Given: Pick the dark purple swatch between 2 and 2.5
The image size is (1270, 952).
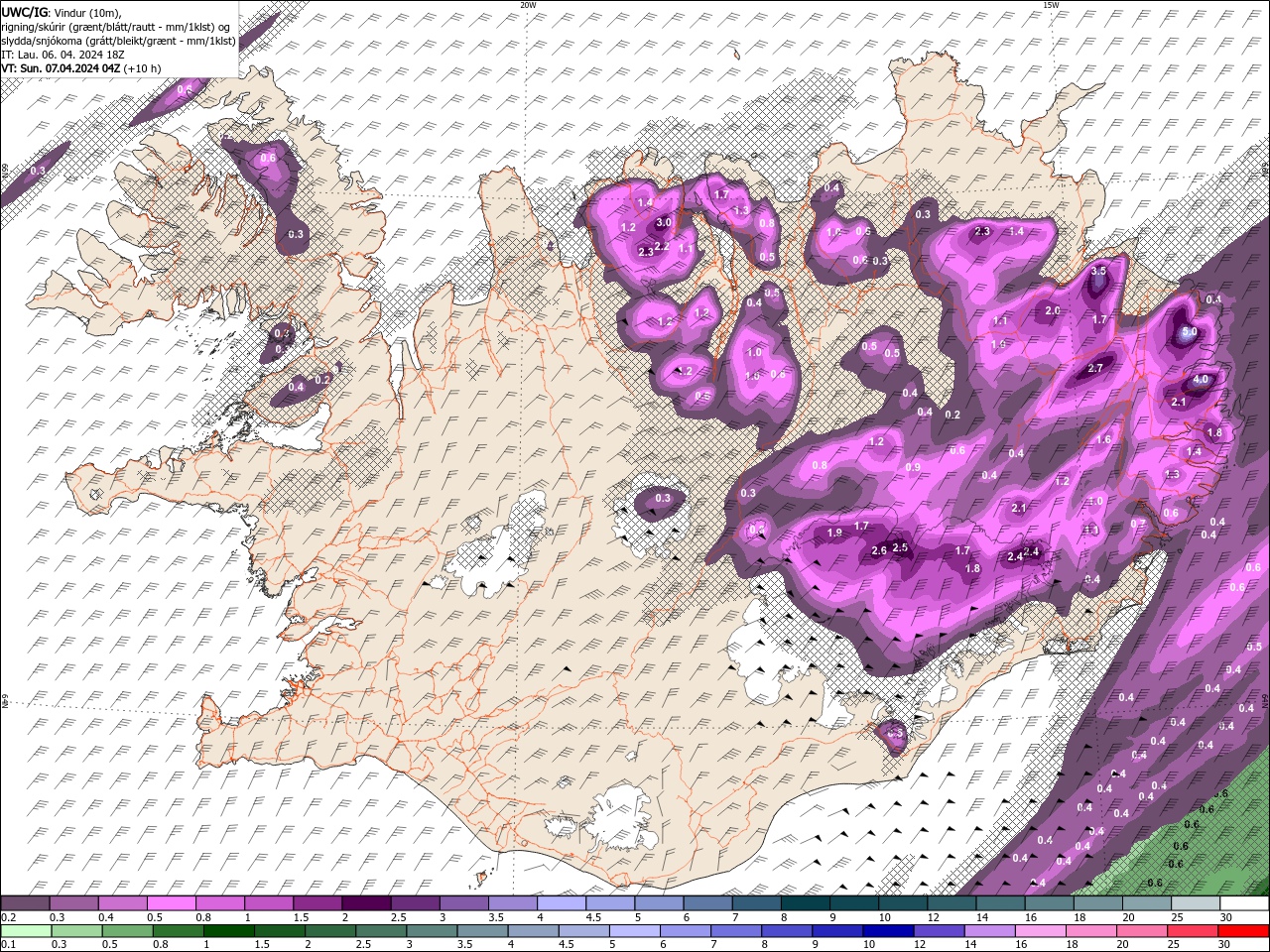Looking at the screenshot, I should 365,903.
